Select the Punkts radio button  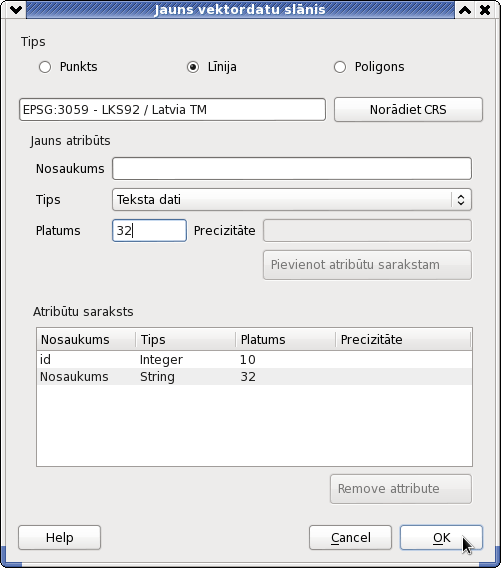click(x=45, y=67)
